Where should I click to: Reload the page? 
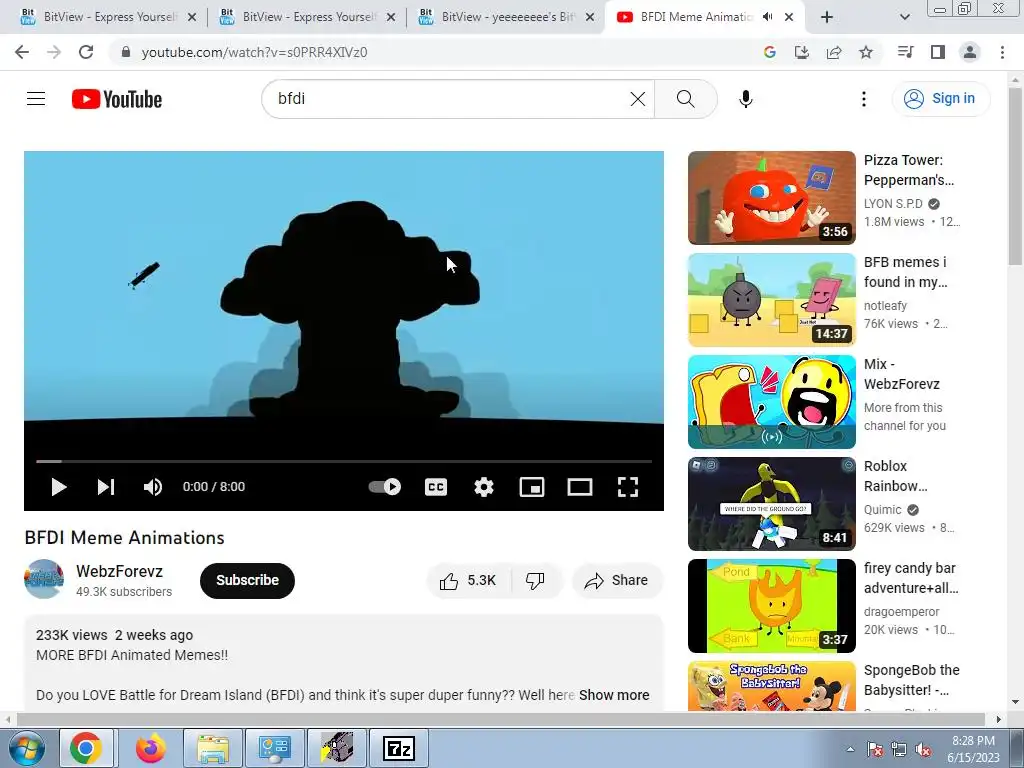pyautogui.click(x=86, y=52)
